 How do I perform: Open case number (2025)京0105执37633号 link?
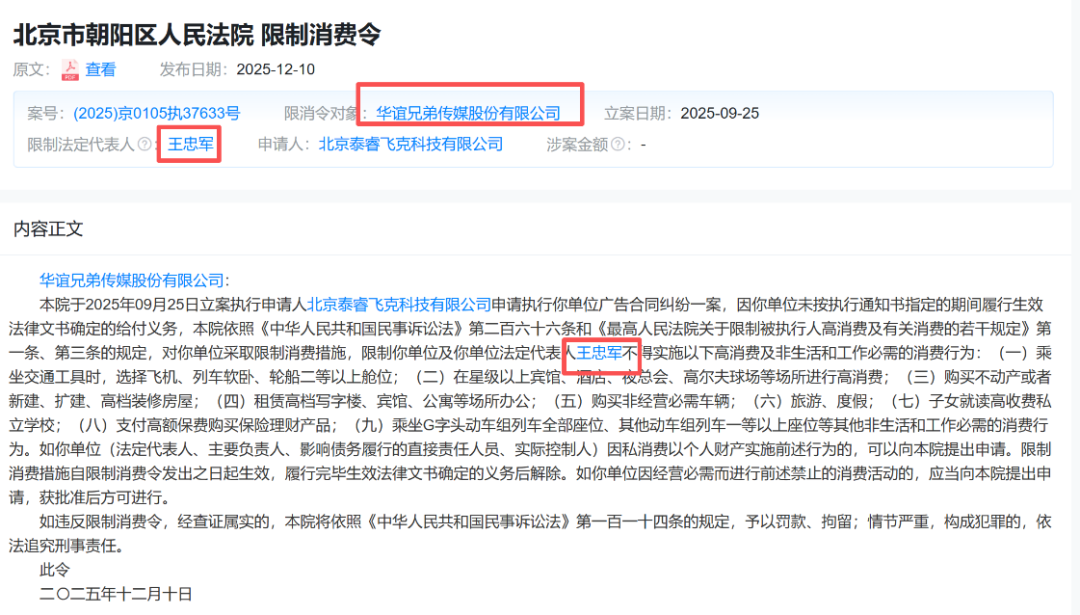[x=156, y=114]
